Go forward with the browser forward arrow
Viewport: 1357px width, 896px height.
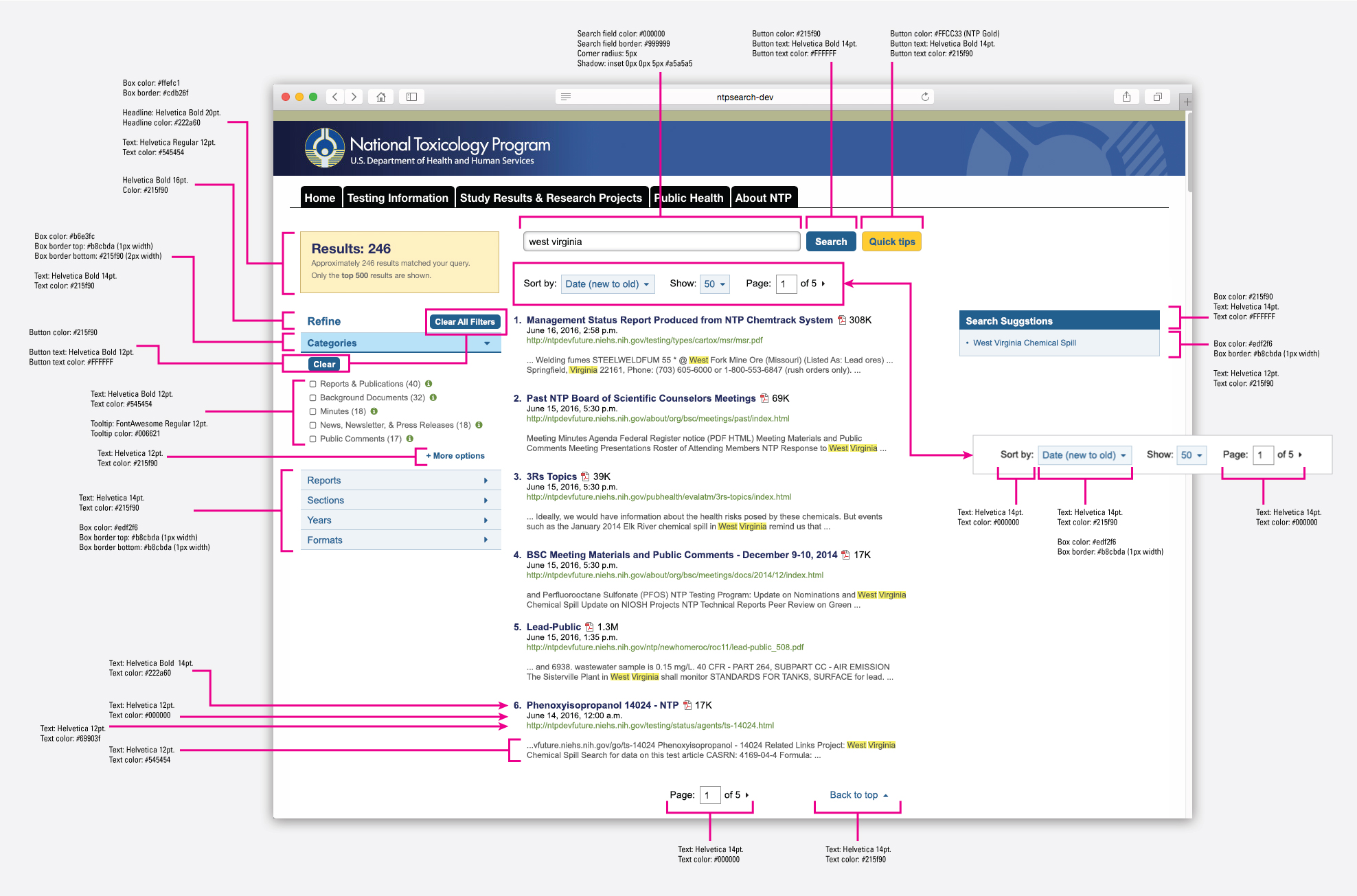pyautogui.click(x=354, y=97)
